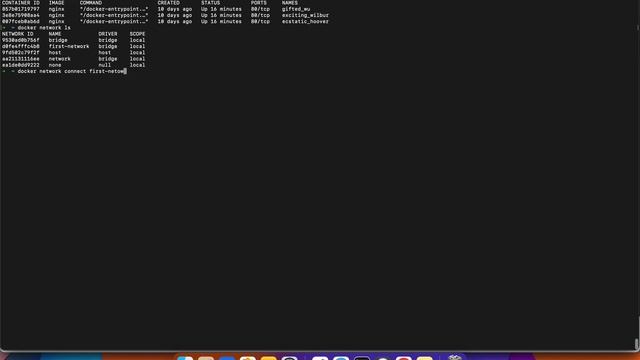Click 'bridge' in the NAME column

[58, 40]
